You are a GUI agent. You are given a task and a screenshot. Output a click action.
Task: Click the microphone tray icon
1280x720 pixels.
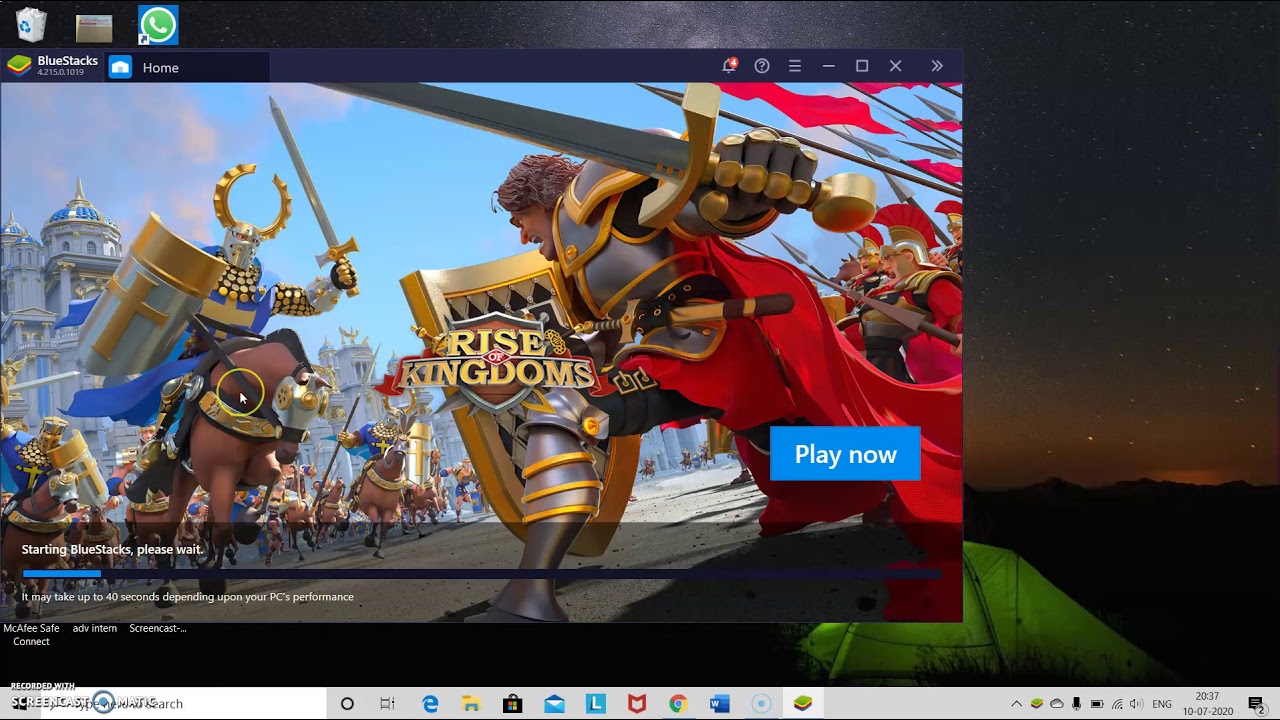1076,704
